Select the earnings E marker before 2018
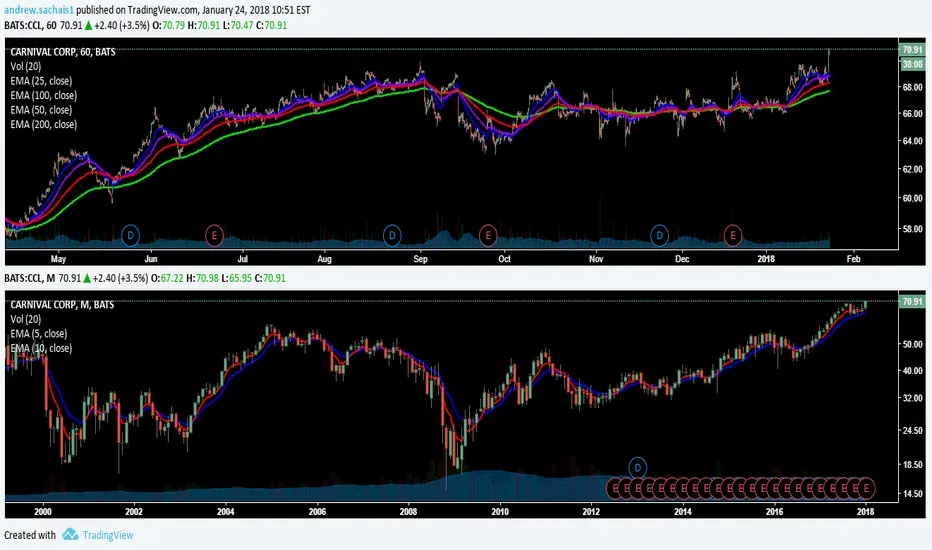Viewport: 932px width, 550px height. (733, 235)
